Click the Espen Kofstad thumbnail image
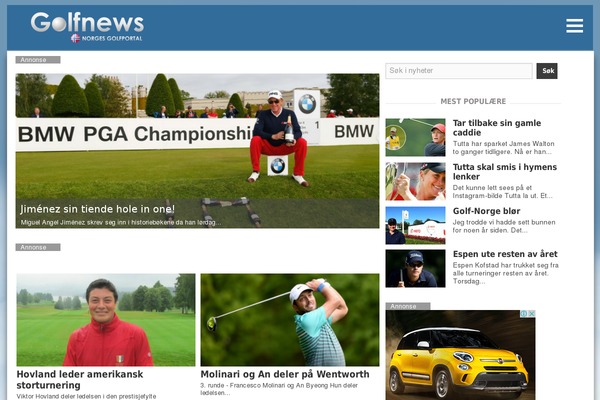Image resolution: width=600 pixels, height=400 pixels. [415, 268]
